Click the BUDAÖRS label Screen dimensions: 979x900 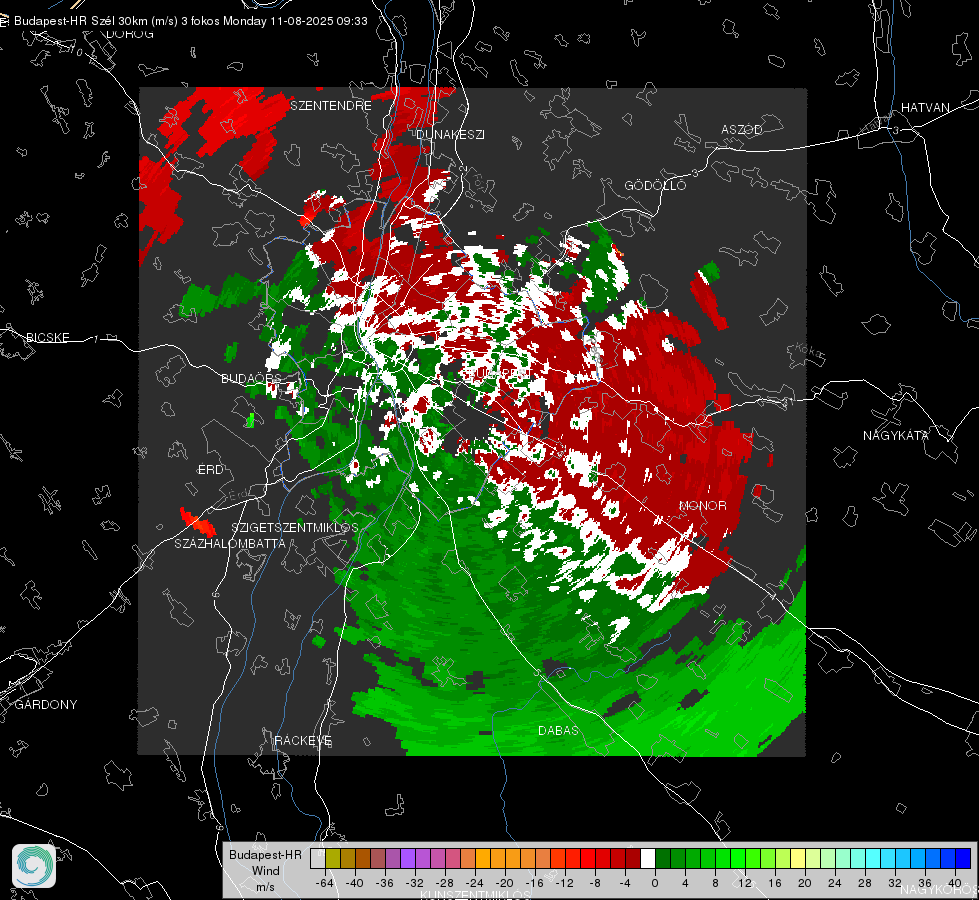pos(252,378)
